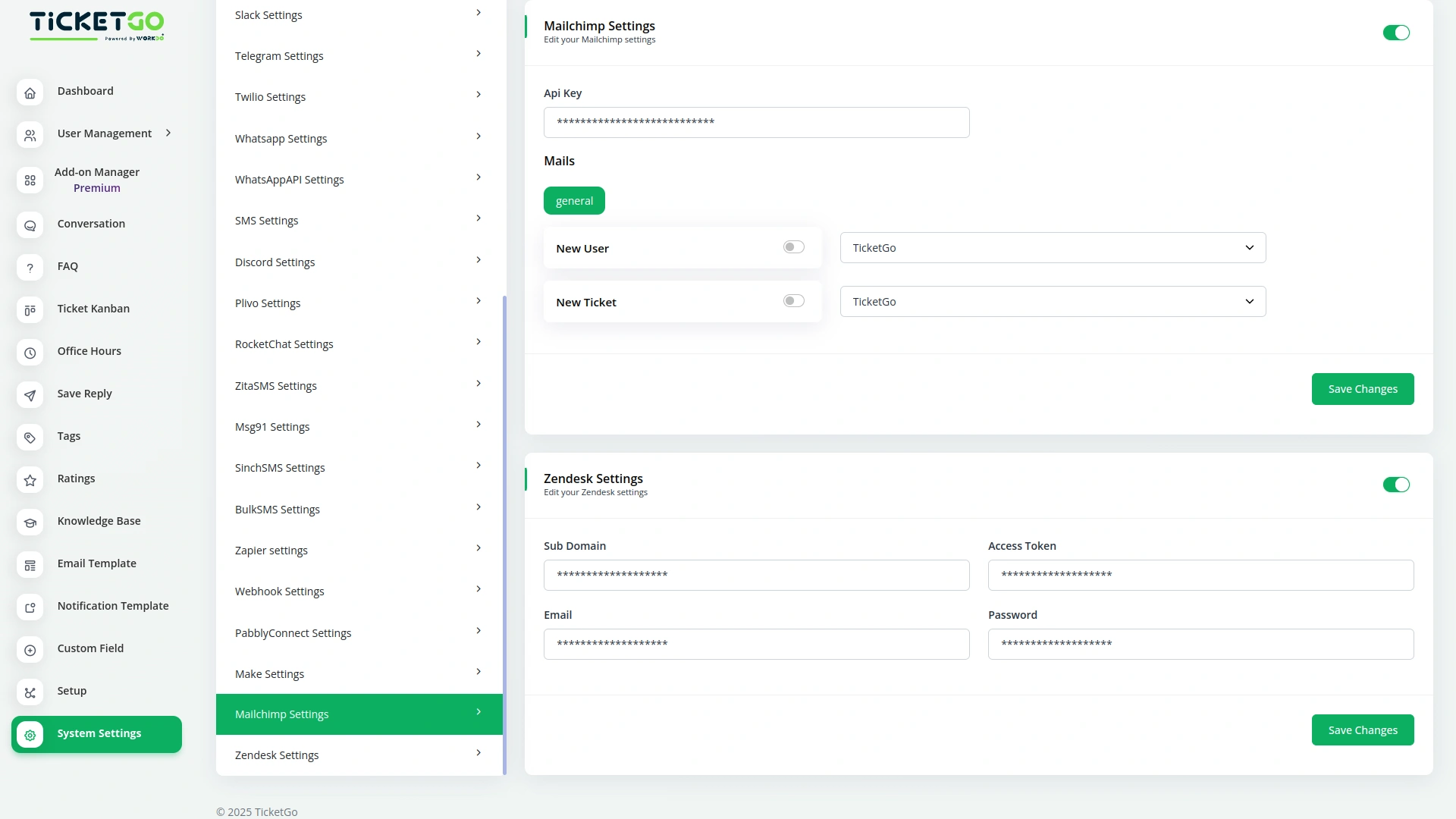Select the FAQ question mark icon
The image size is (1456, 819).
coord(30,268)
